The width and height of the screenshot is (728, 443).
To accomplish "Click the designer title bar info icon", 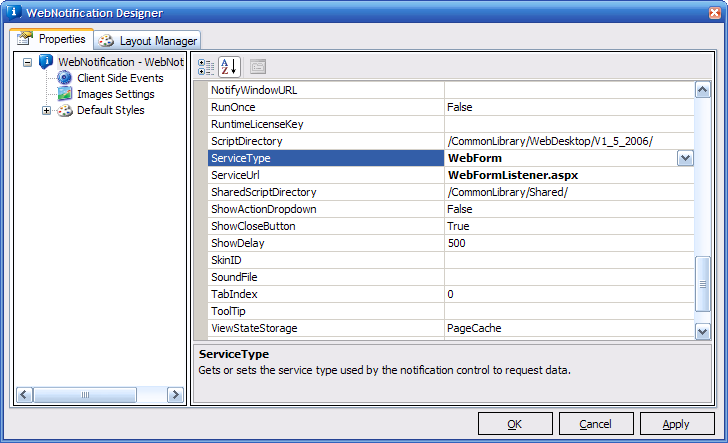I will pos(12,13).
